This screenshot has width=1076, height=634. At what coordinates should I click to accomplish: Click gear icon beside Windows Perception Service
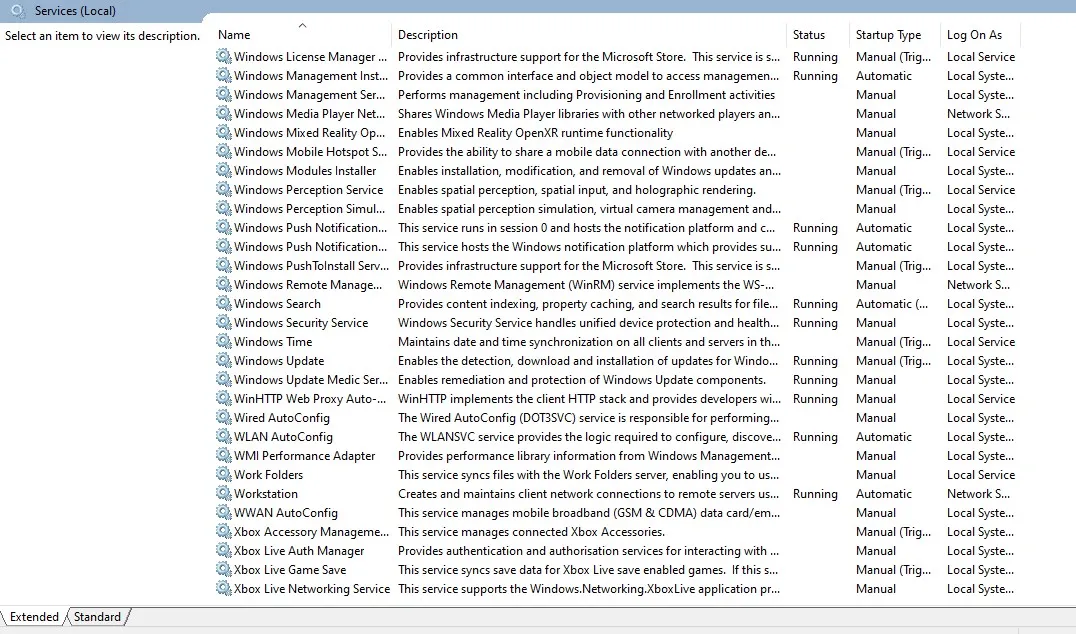224,189
